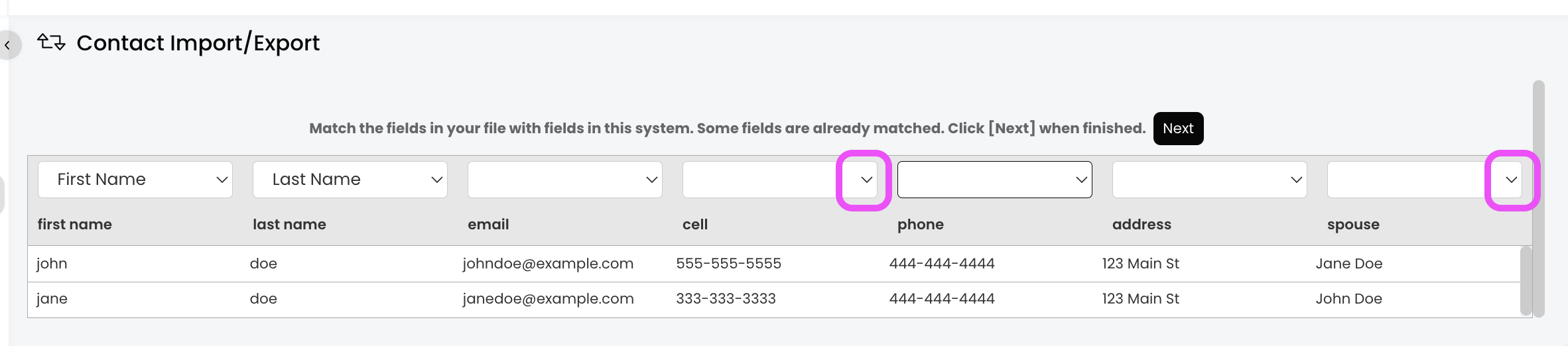Click the 555-555-5555 cell value
Viewport: 1568px width, 346px height.
point(728,264)
